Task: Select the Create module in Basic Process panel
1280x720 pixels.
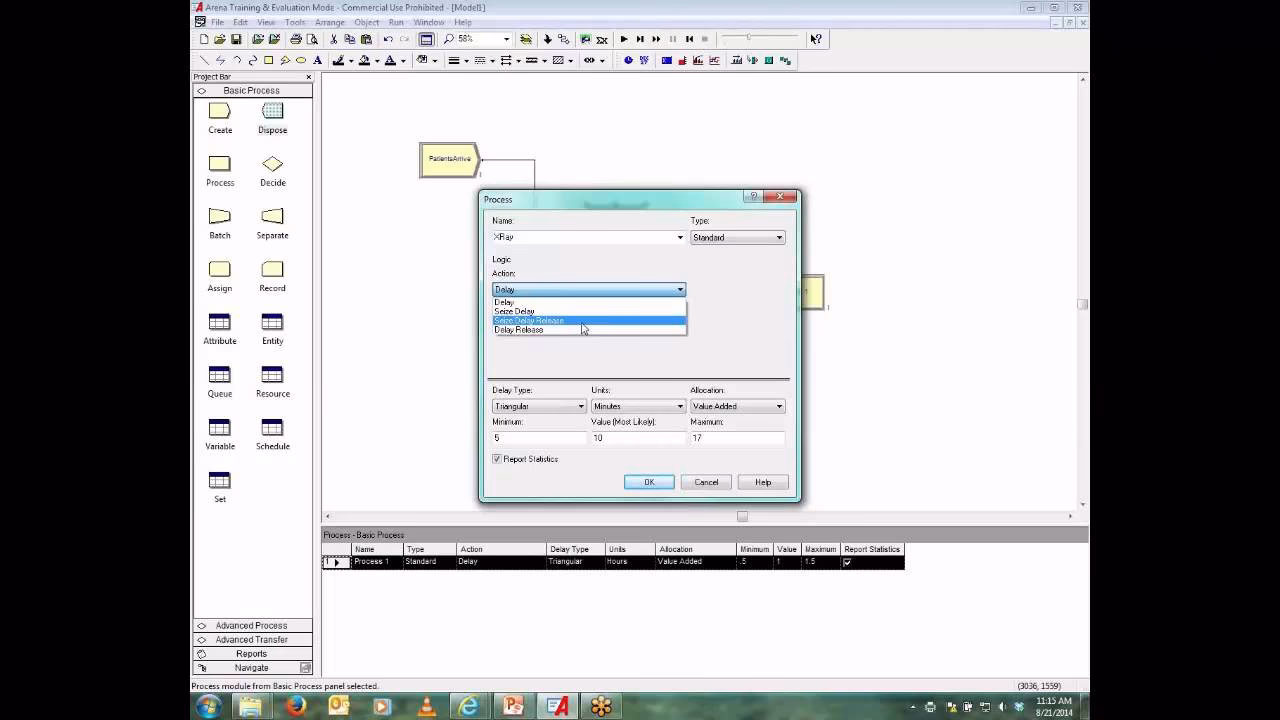Action: 219,117
